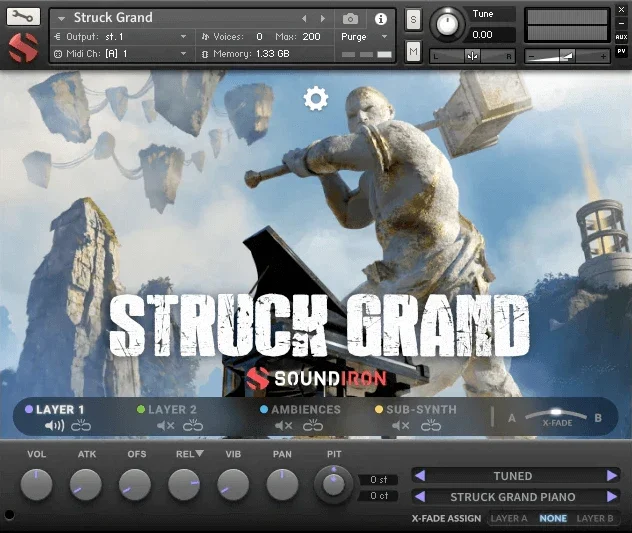The width and height of the screenshot is (632, 533).
Task: Click the 0 st semitone field
Action: [379, 480]
